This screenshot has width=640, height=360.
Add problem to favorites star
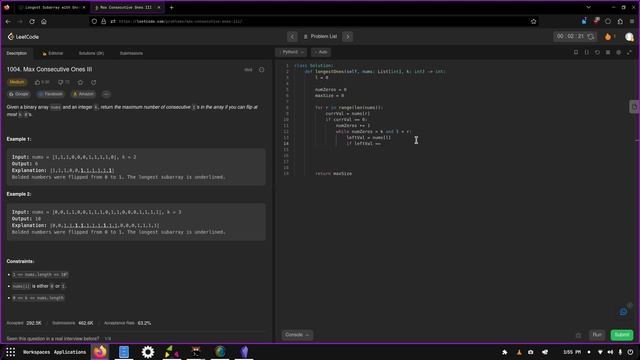click(80, 82)
